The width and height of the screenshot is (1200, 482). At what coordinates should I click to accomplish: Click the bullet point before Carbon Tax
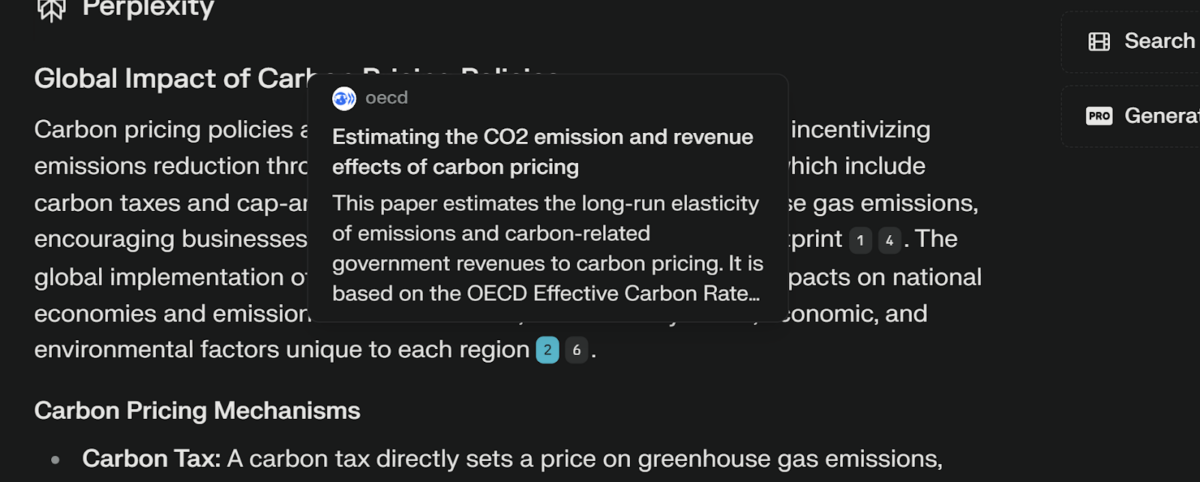56,460
